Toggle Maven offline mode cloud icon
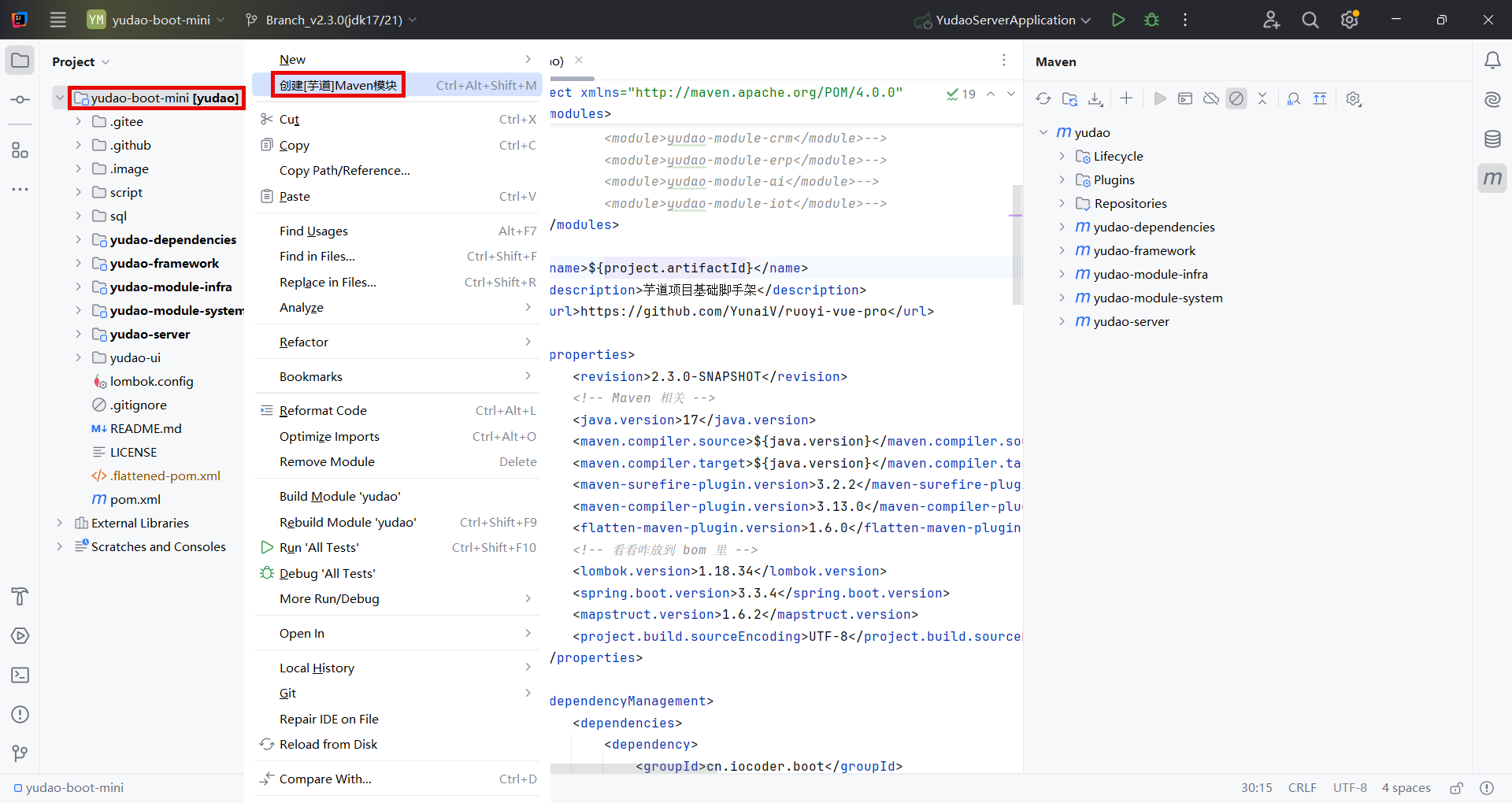 coord(1211,98)
